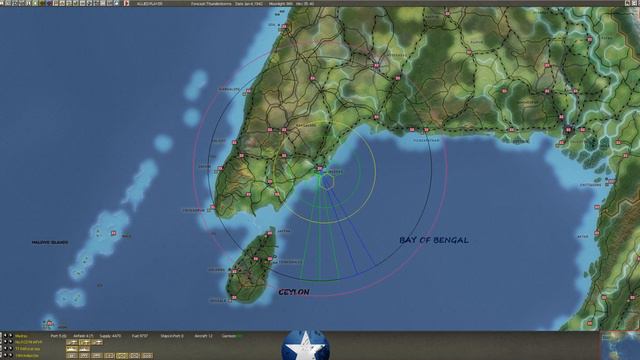
Task: Select the Vizagapatam base icon on the east coast
Action: point(426,130)
